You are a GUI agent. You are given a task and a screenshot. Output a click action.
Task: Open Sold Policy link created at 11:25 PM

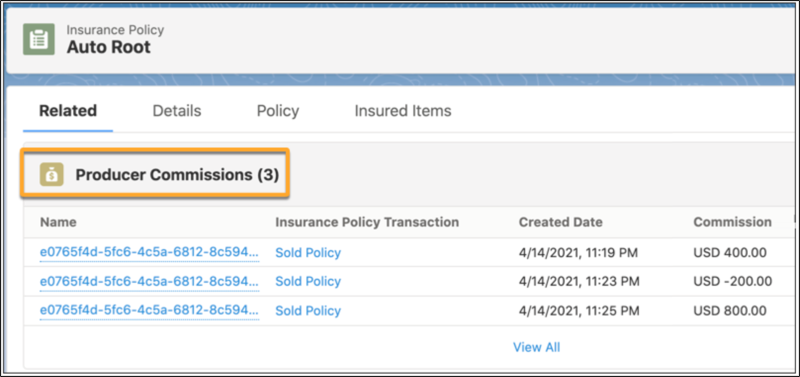pyautogui.click(x=308, y=311)
